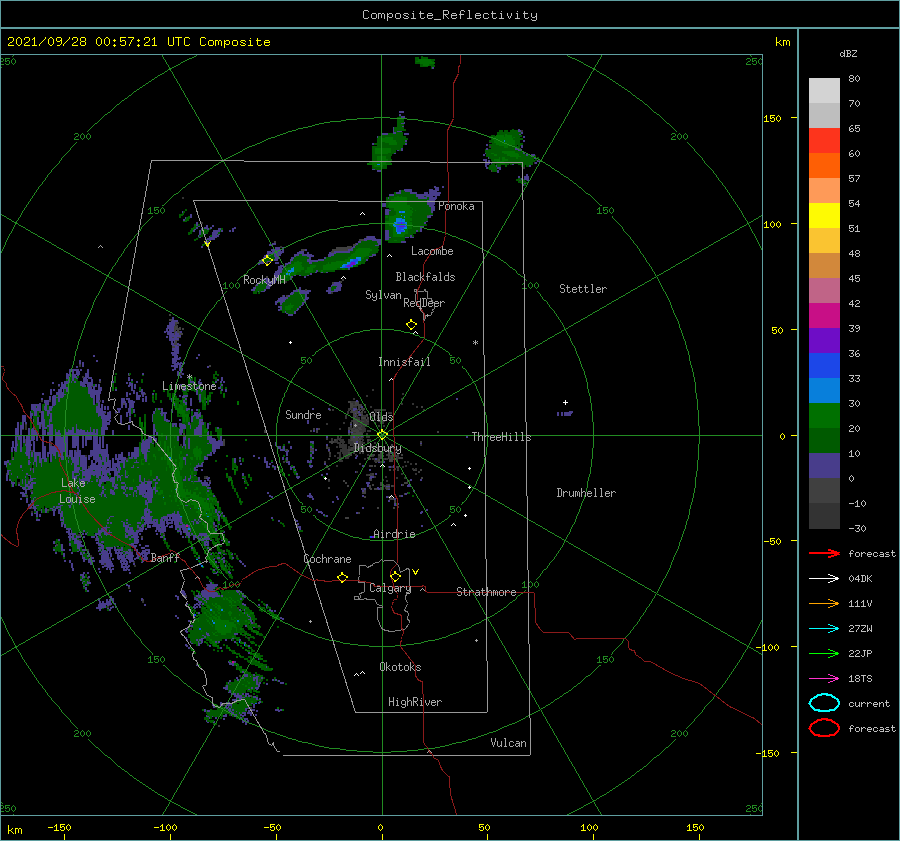Image resolution: width=900 pixels, height=841 pixels.
Task: Select the bright green swatch in dBZ scale
Action: click(824, 415)
